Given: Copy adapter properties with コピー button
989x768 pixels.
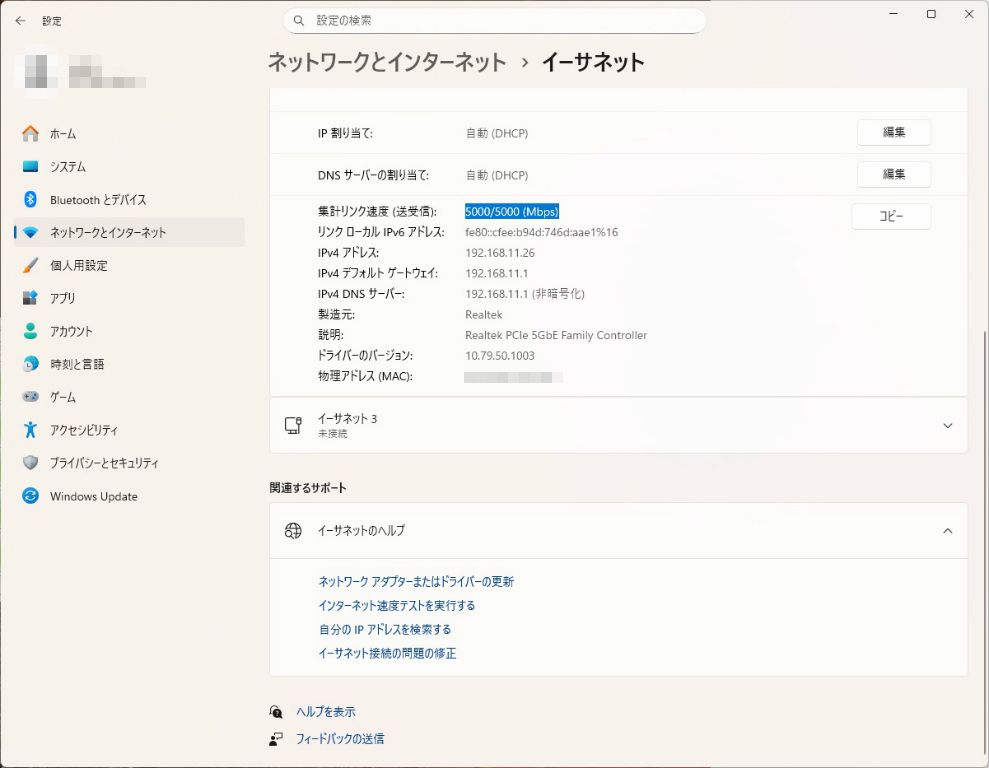Looking at the screenshot, I should tap(891, 216).
